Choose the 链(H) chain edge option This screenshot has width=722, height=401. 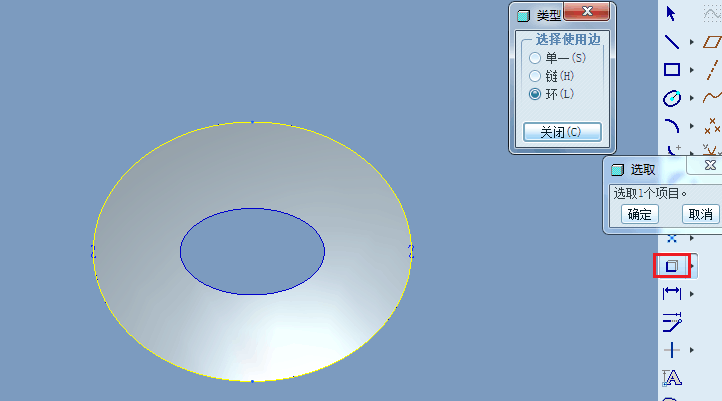pos(535,76)
